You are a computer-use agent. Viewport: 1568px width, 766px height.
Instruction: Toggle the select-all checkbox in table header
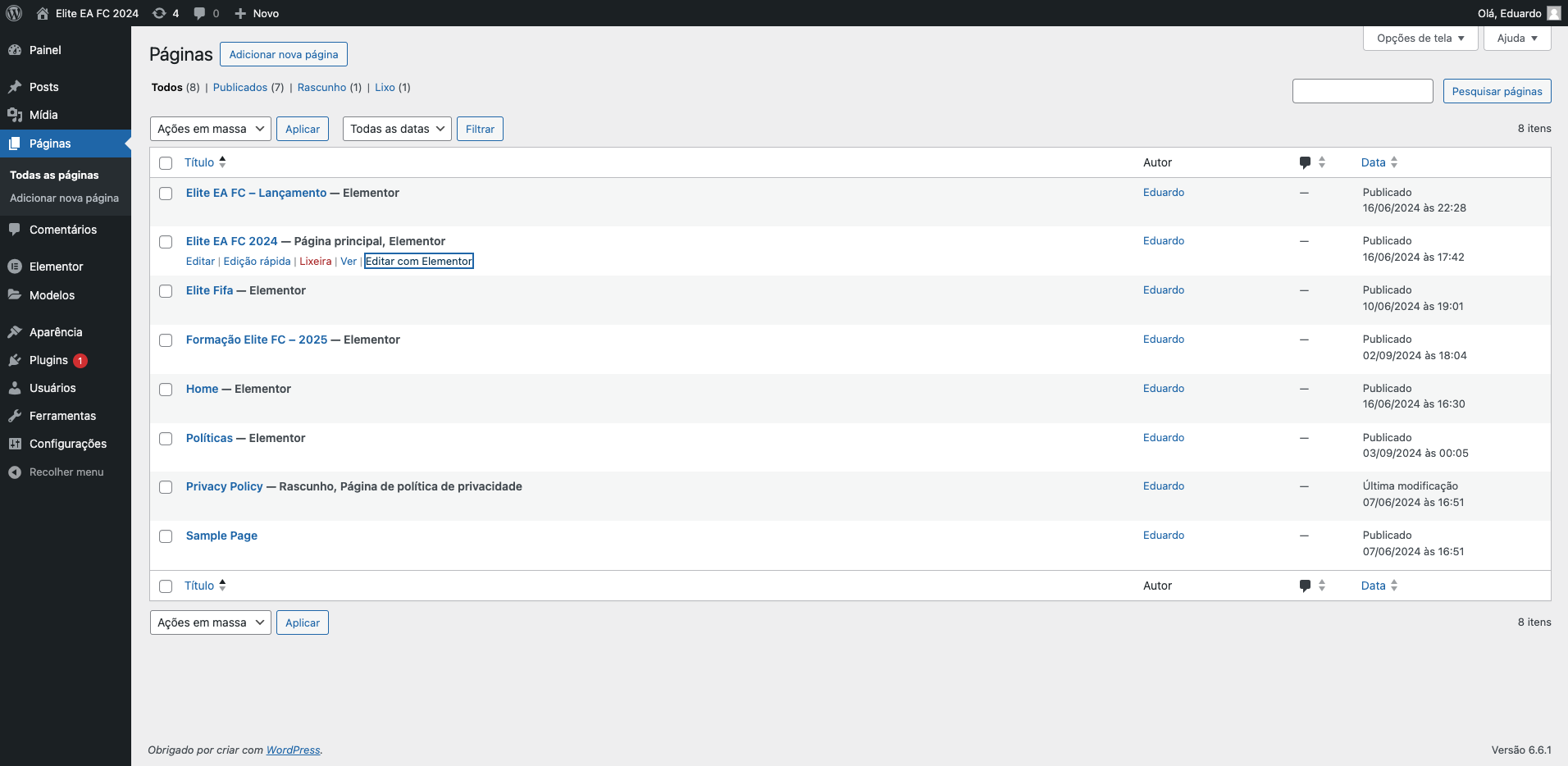pyautogui.click(x=166, y=163)
